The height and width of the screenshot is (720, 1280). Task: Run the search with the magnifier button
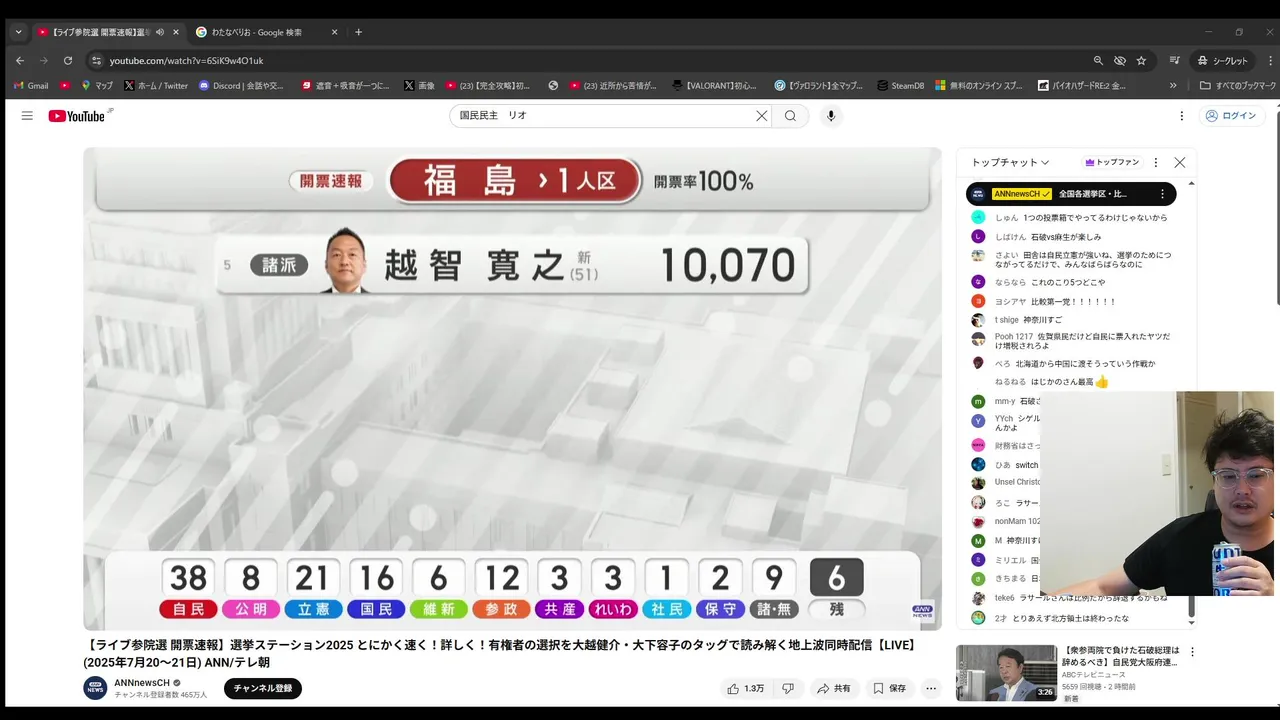pos(790,116)
